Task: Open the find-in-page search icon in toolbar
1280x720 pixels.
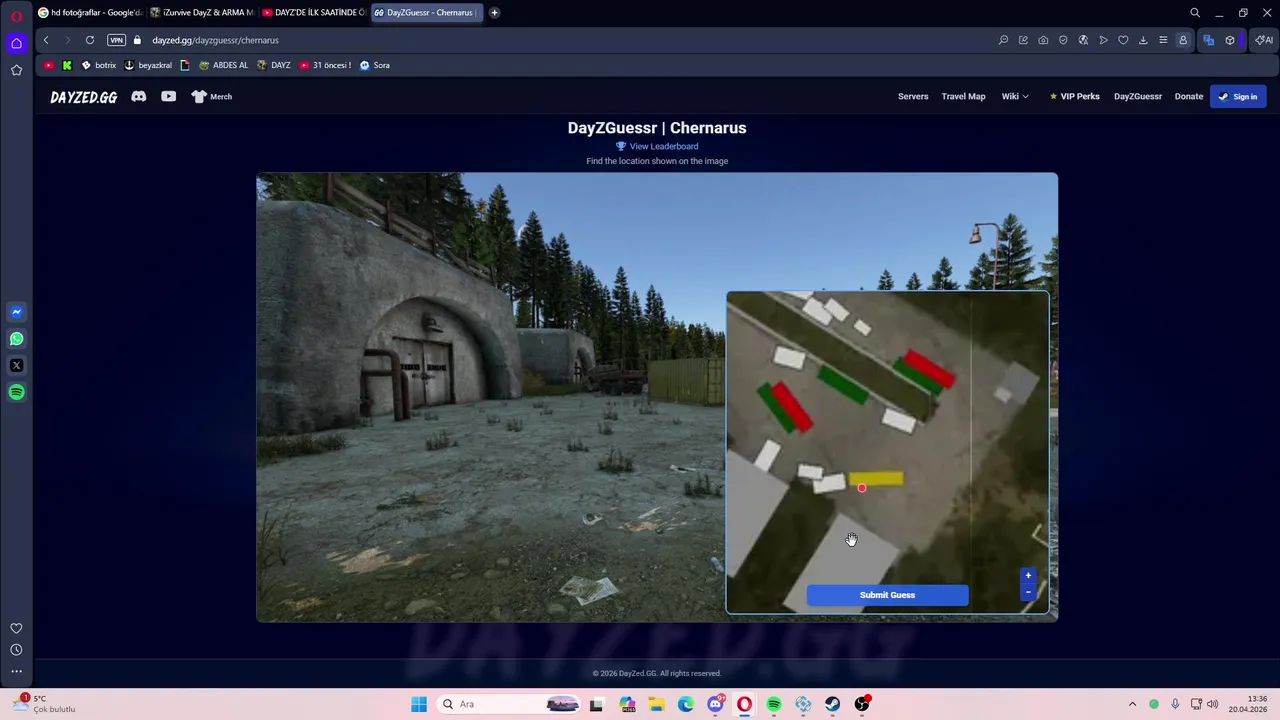Action: tap(1003, 40)
